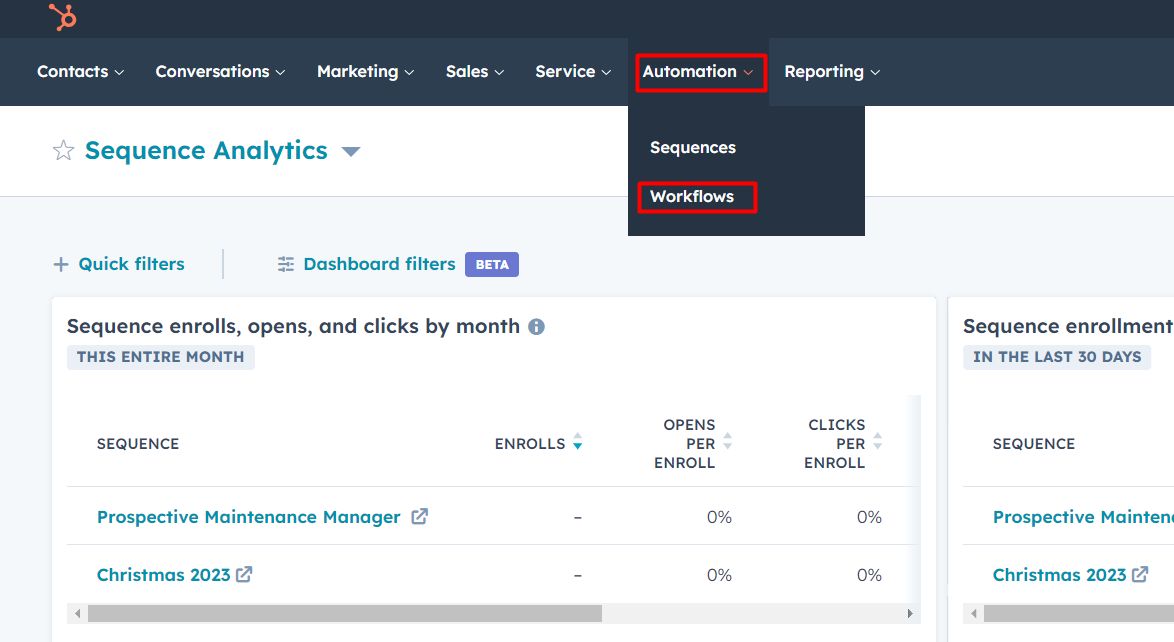Viewport: 1174px width, 642px height.
Task: Click left arrow of second table scrollbar
Action: [973, 614]
